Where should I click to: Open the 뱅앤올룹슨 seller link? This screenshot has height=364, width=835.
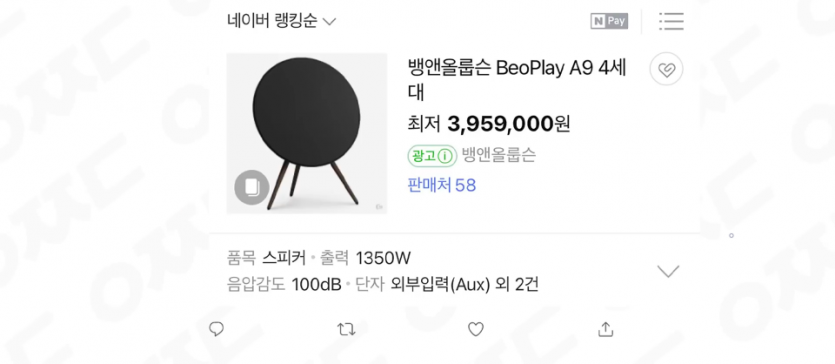[x=498, y=155]
